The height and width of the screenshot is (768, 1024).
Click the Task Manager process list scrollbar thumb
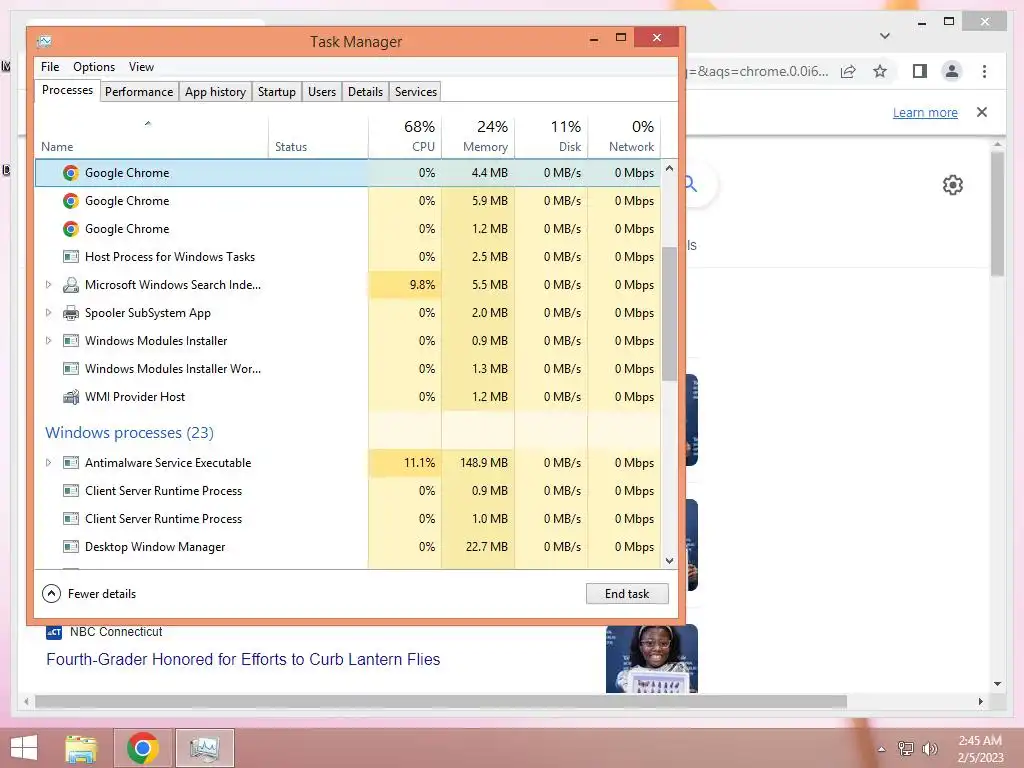669,313
